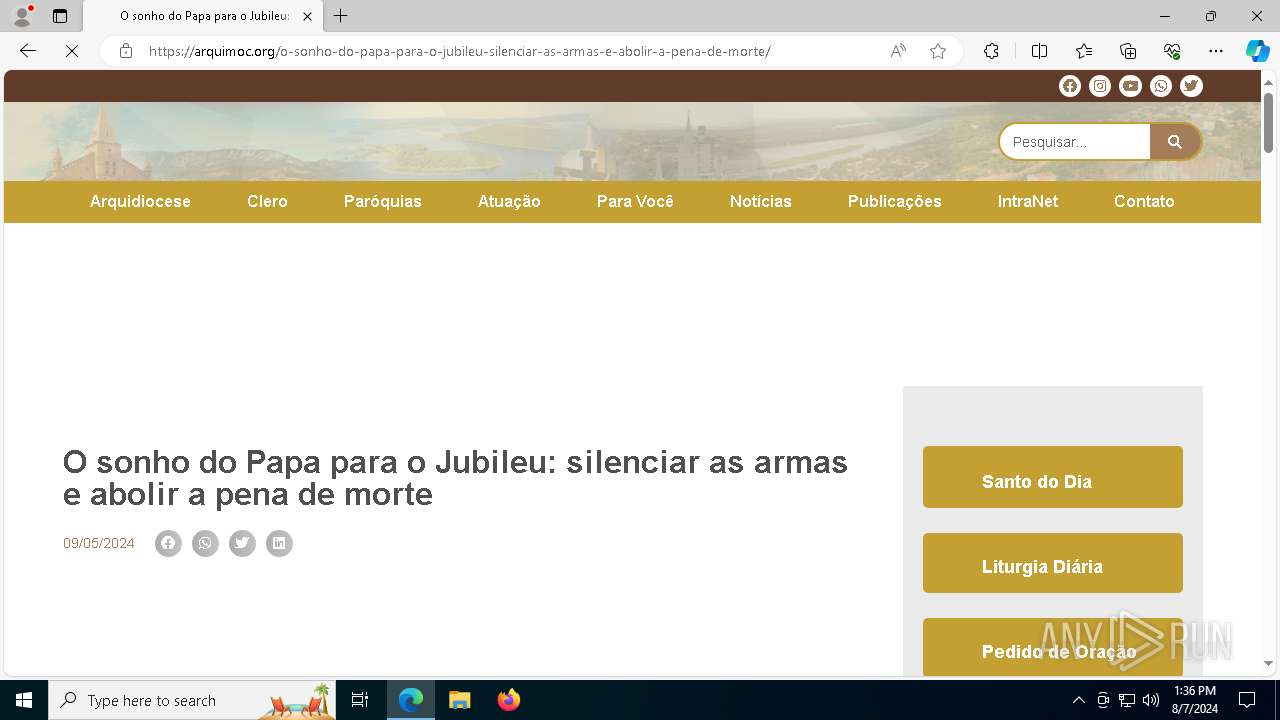Open a new tab with the plus button
Viewport: 1280px width, 720px height.
pos(341,16)
